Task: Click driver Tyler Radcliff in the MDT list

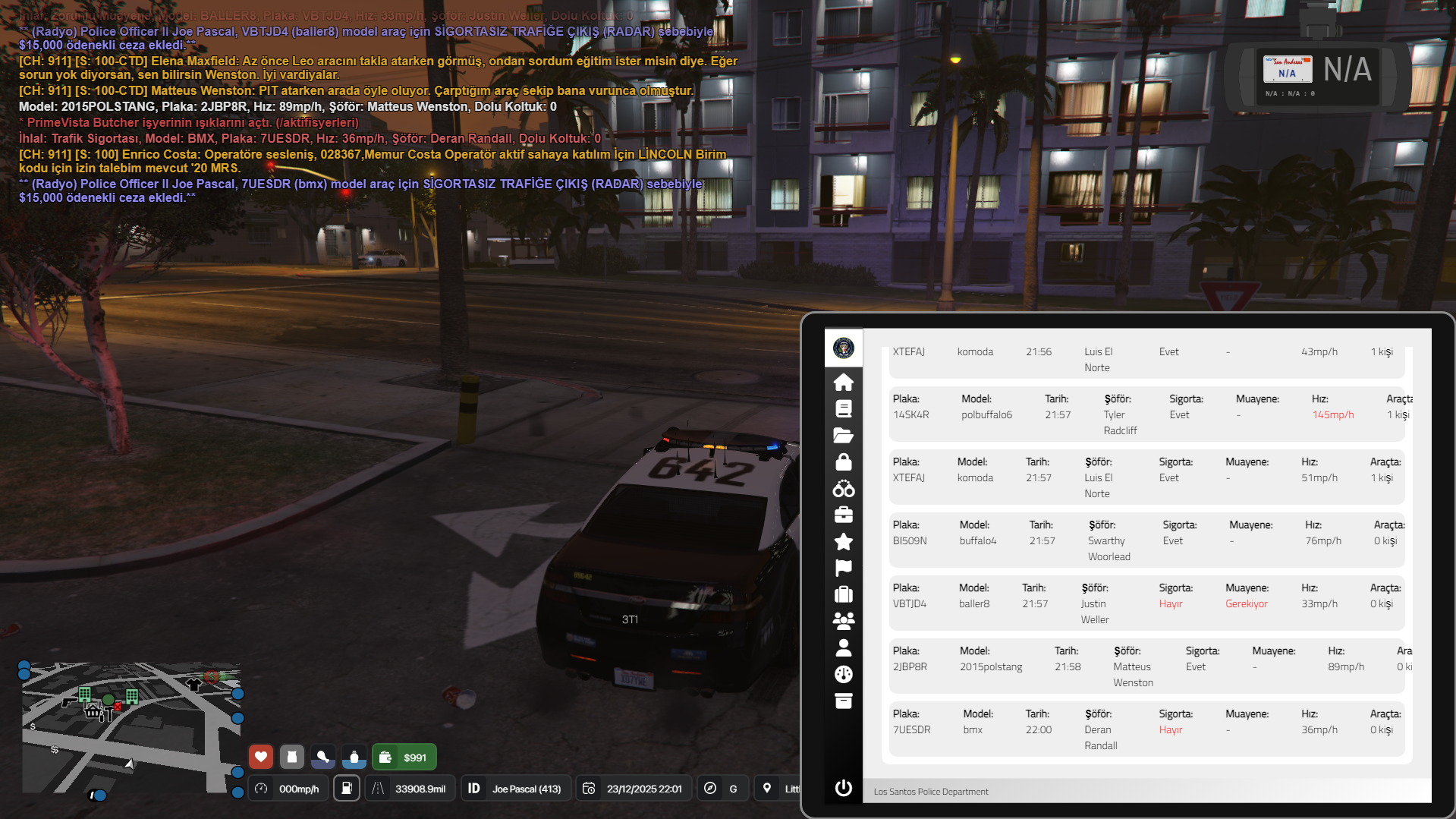Action: (1120, 423)
